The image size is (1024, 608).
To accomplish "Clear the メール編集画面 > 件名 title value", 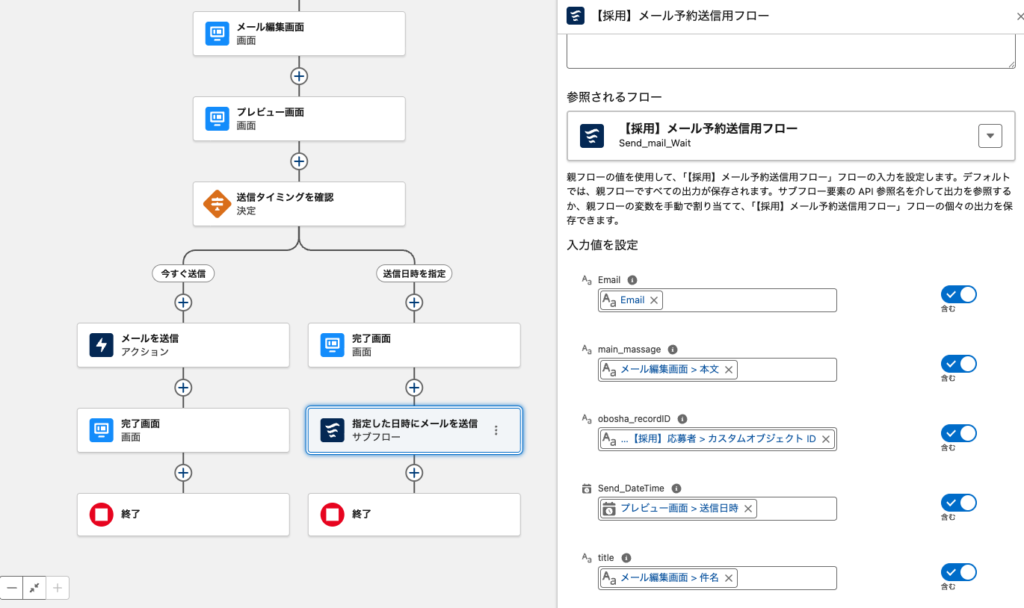I will tap(728, 578).
